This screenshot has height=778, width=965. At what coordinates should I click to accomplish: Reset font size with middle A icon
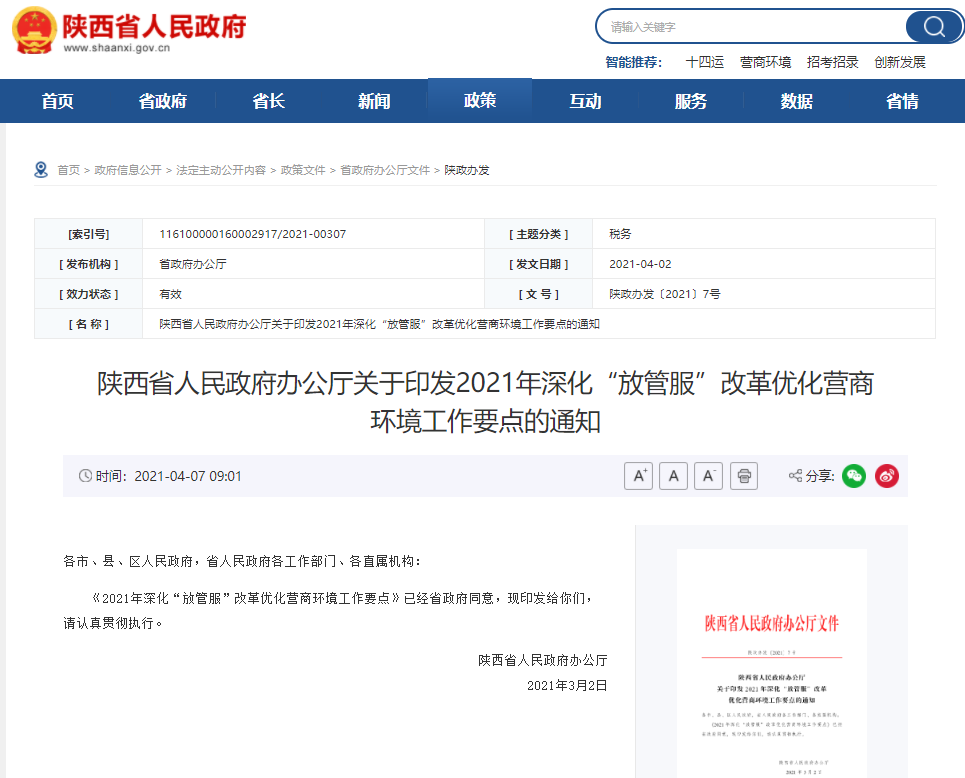(673, 476)
